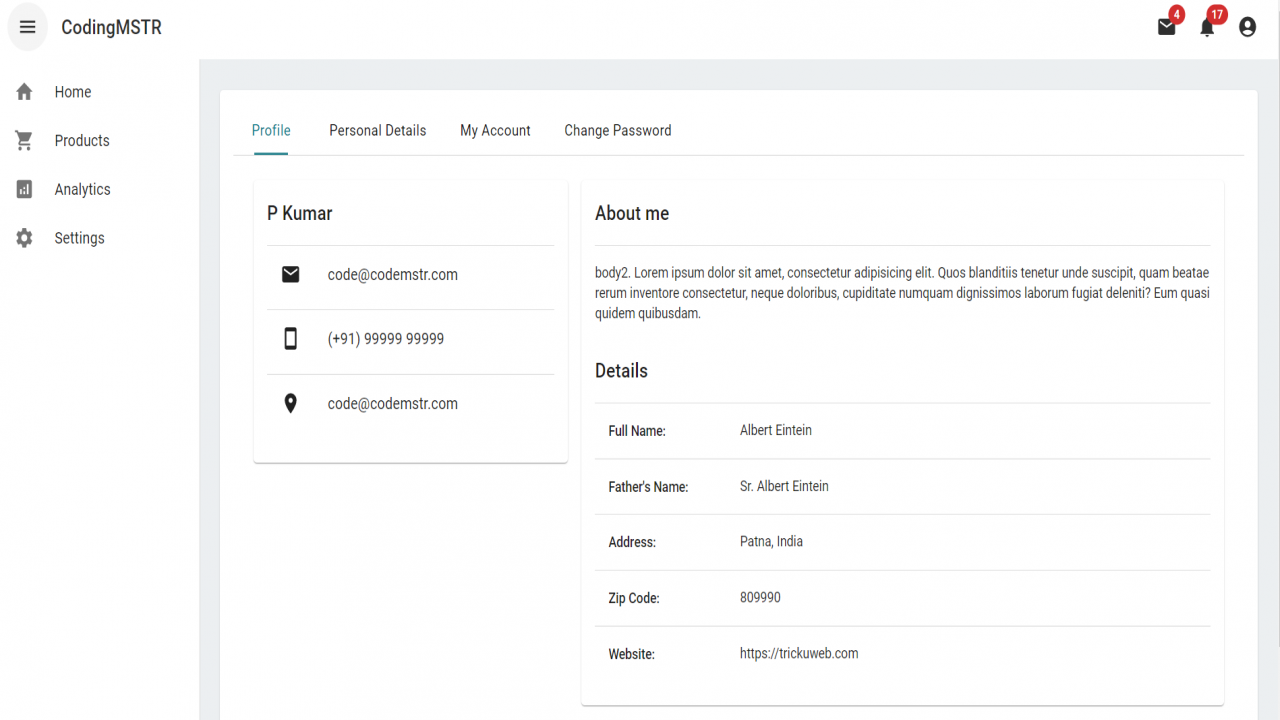1280x720 pixels.
Task: Switch to the Personal Details tab
Action: tap(378, 131)
